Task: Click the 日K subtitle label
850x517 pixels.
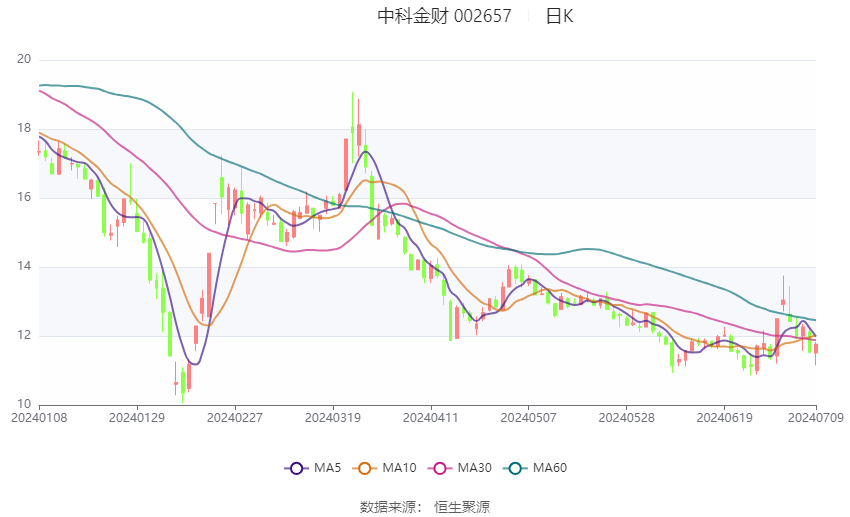Action: coord(559,16)
